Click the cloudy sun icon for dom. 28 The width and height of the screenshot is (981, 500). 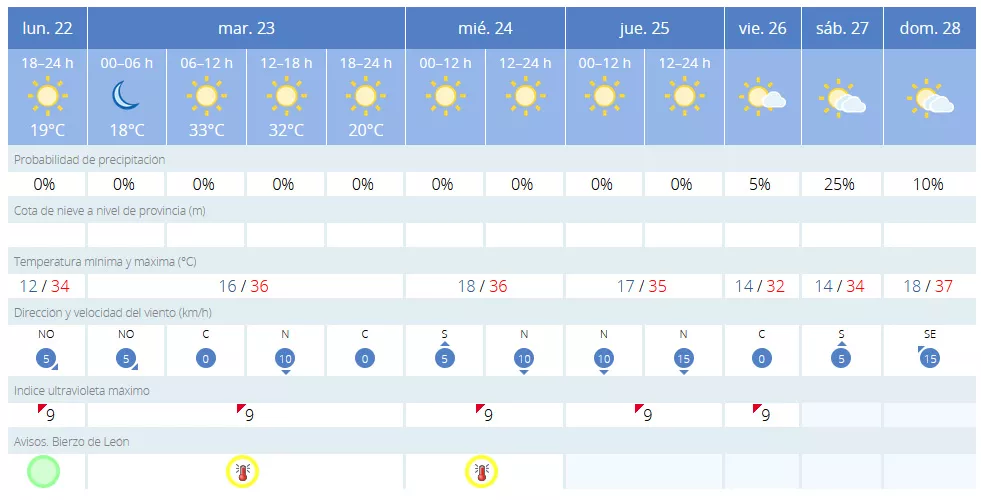click(x=929, y=99)
